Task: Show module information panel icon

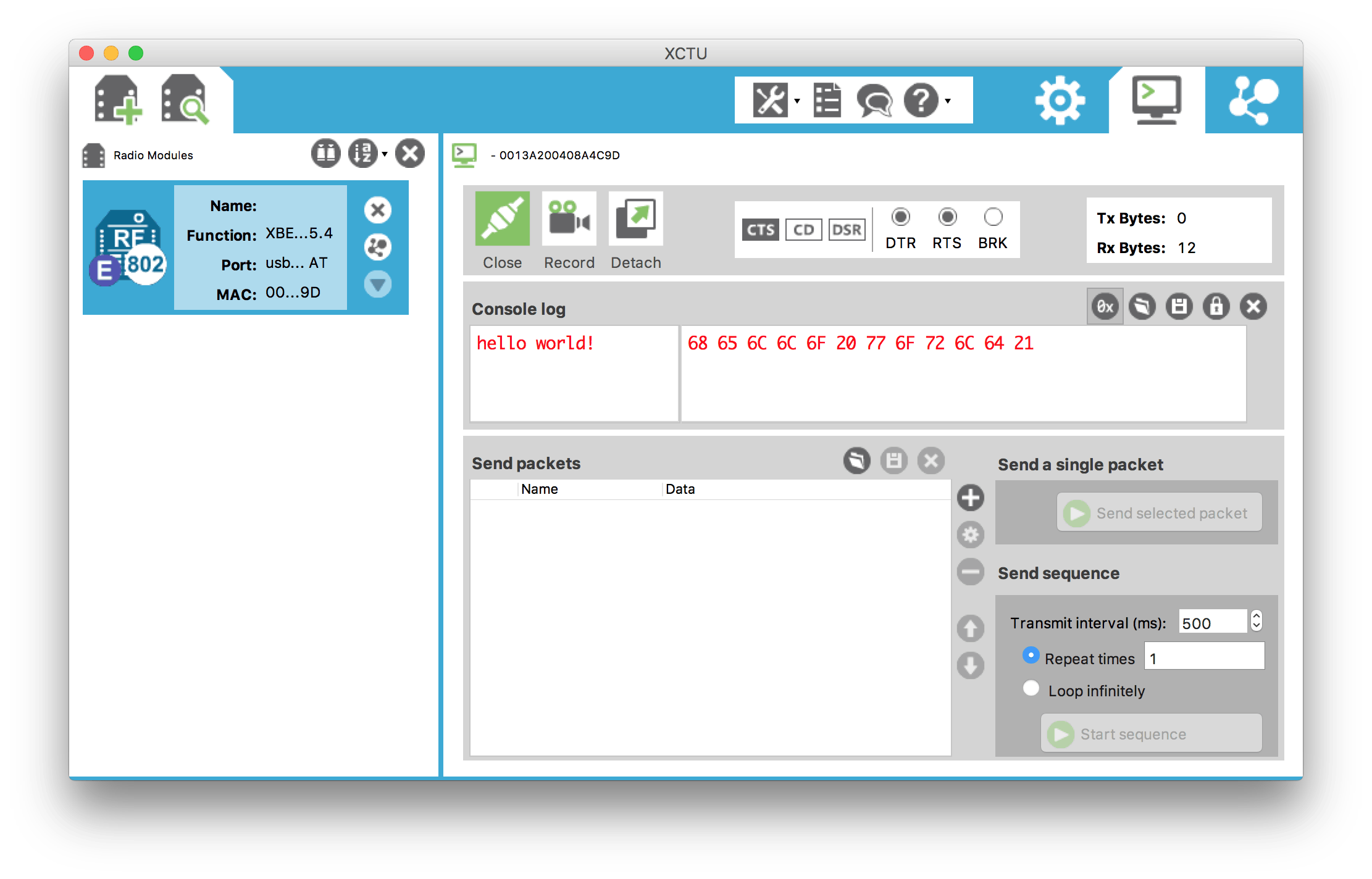Action: tap(325, 154)
